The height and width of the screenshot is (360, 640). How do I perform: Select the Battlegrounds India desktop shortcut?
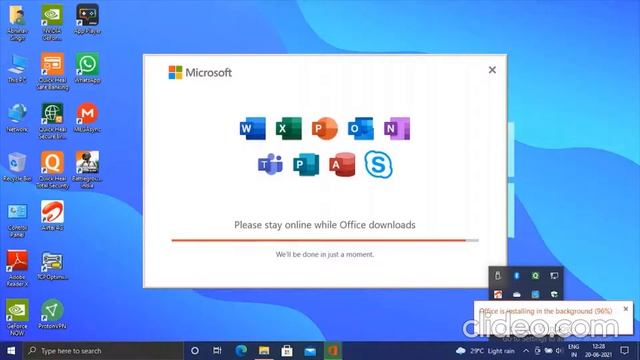click(x=87, y=170)
